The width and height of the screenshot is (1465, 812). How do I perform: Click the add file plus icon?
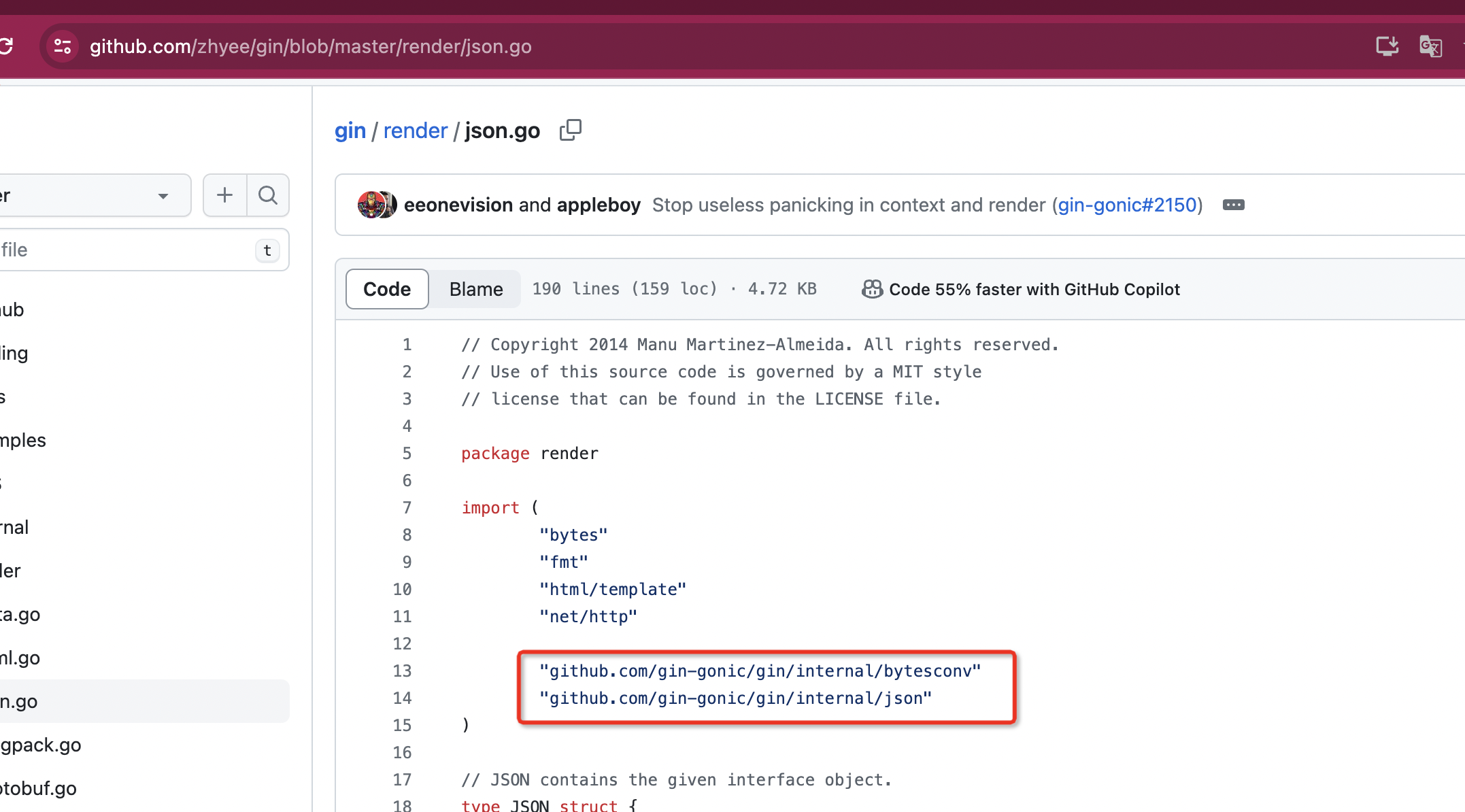coord(224,195)
